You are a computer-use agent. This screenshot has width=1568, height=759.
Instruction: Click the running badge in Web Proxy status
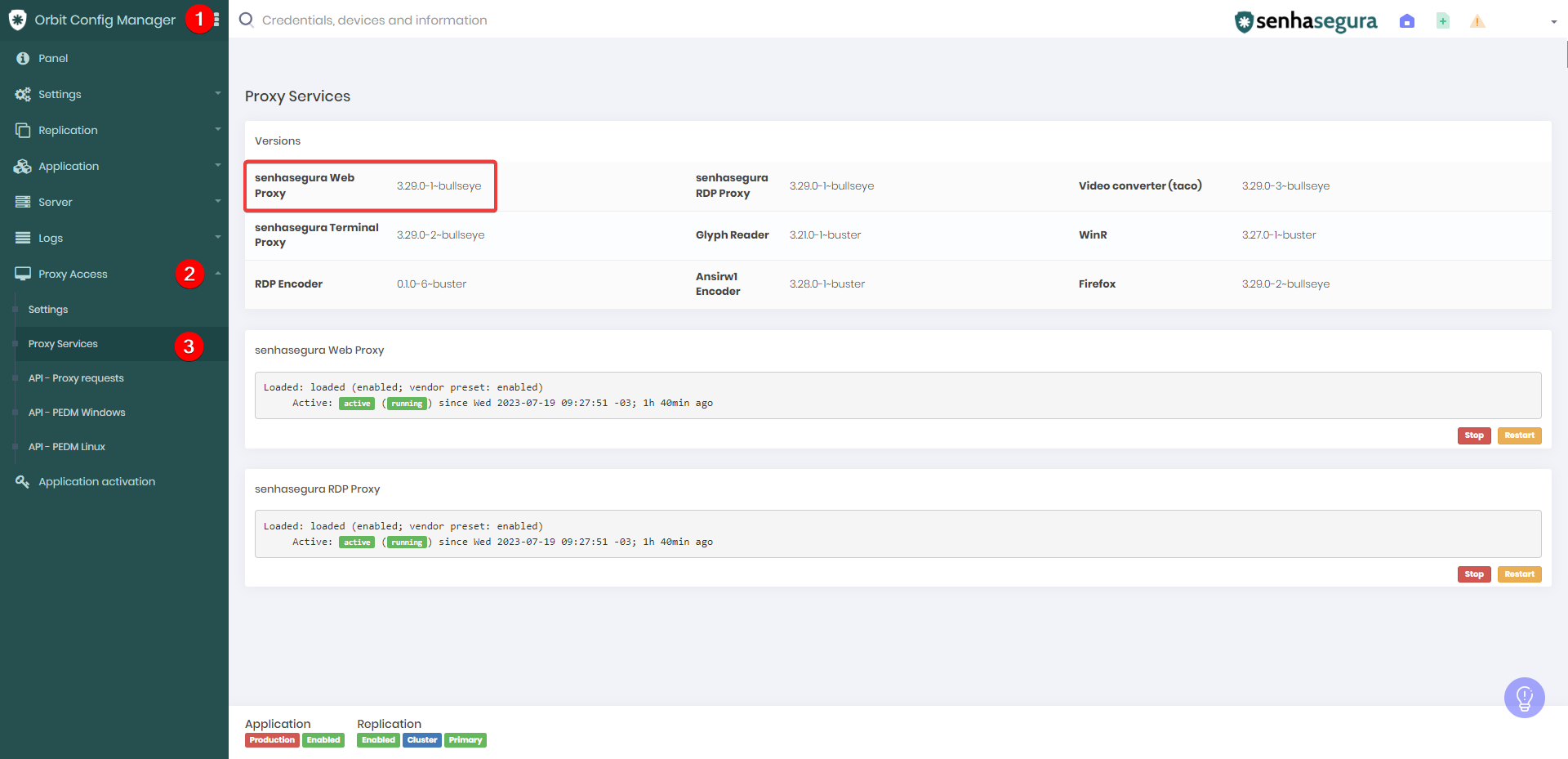407,404
